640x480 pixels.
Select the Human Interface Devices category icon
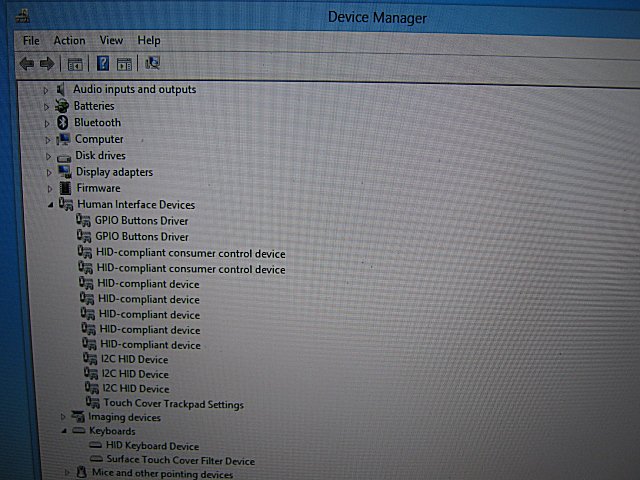pos(66,204)
